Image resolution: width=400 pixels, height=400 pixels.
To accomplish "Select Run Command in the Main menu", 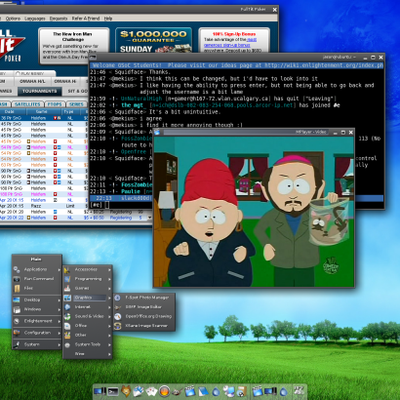I will coord(37,279).
